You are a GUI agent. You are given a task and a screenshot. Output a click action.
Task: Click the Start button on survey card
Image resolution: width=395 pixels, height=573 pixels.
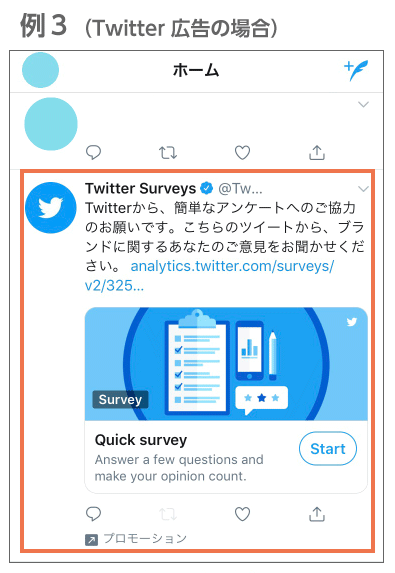[328, 448]
